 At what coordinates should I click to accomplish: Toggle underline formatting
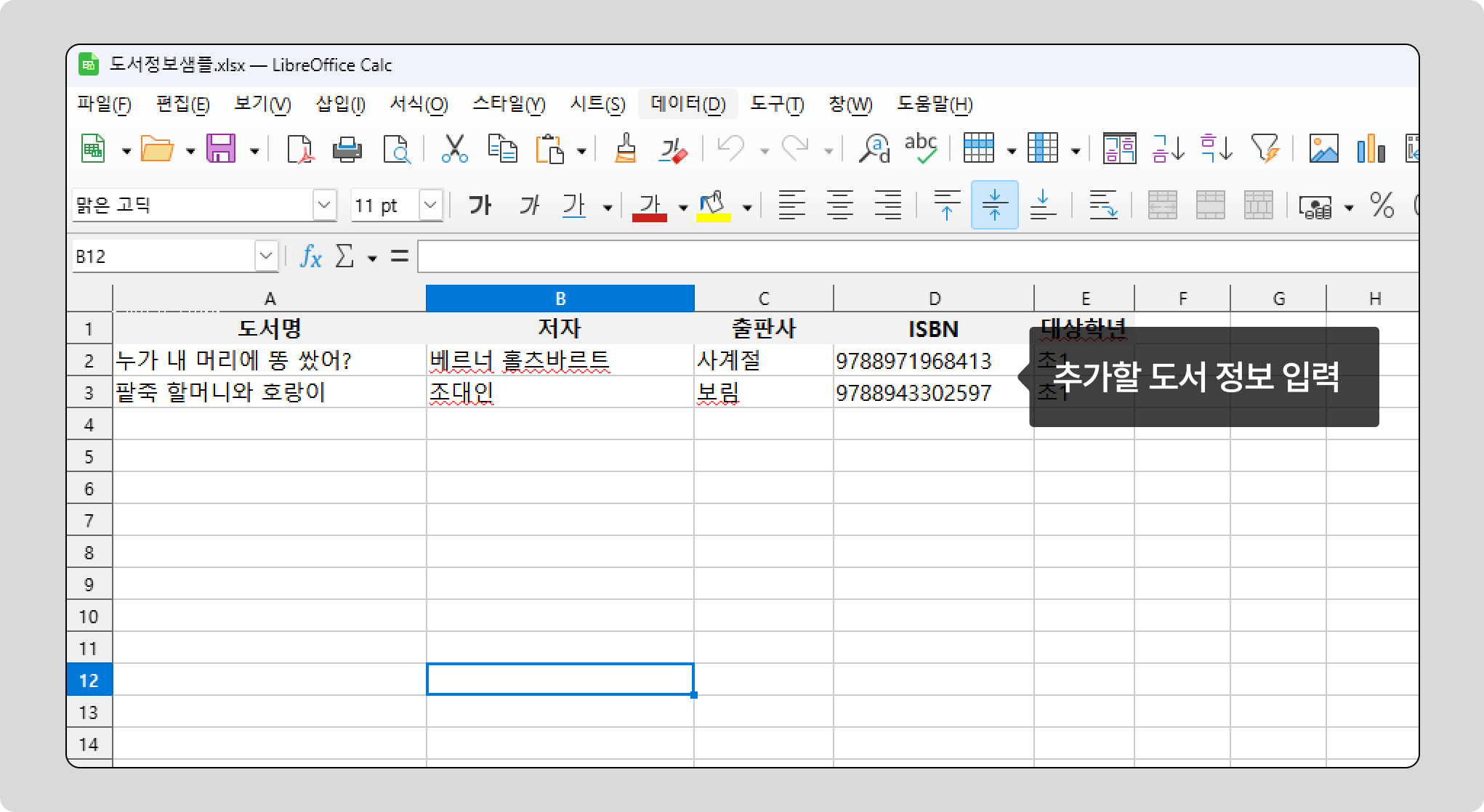[x=574, y=206]
